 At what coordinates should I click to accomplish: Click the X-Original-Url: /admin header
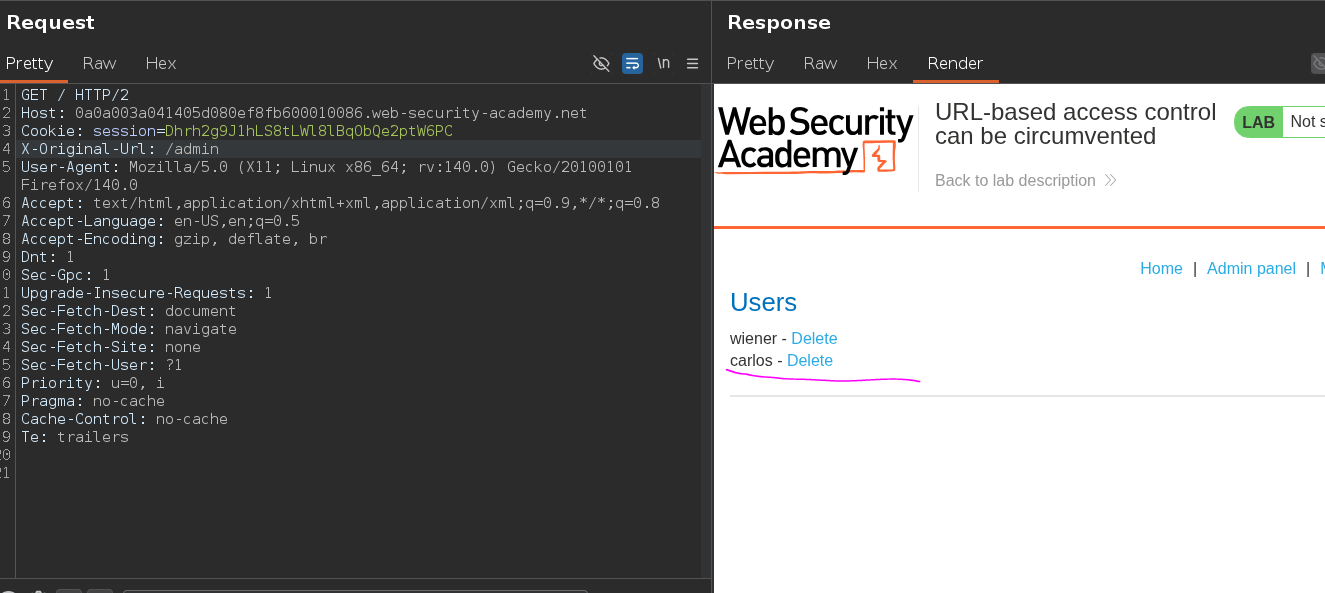pyautogui.click(x=120, y=149)
